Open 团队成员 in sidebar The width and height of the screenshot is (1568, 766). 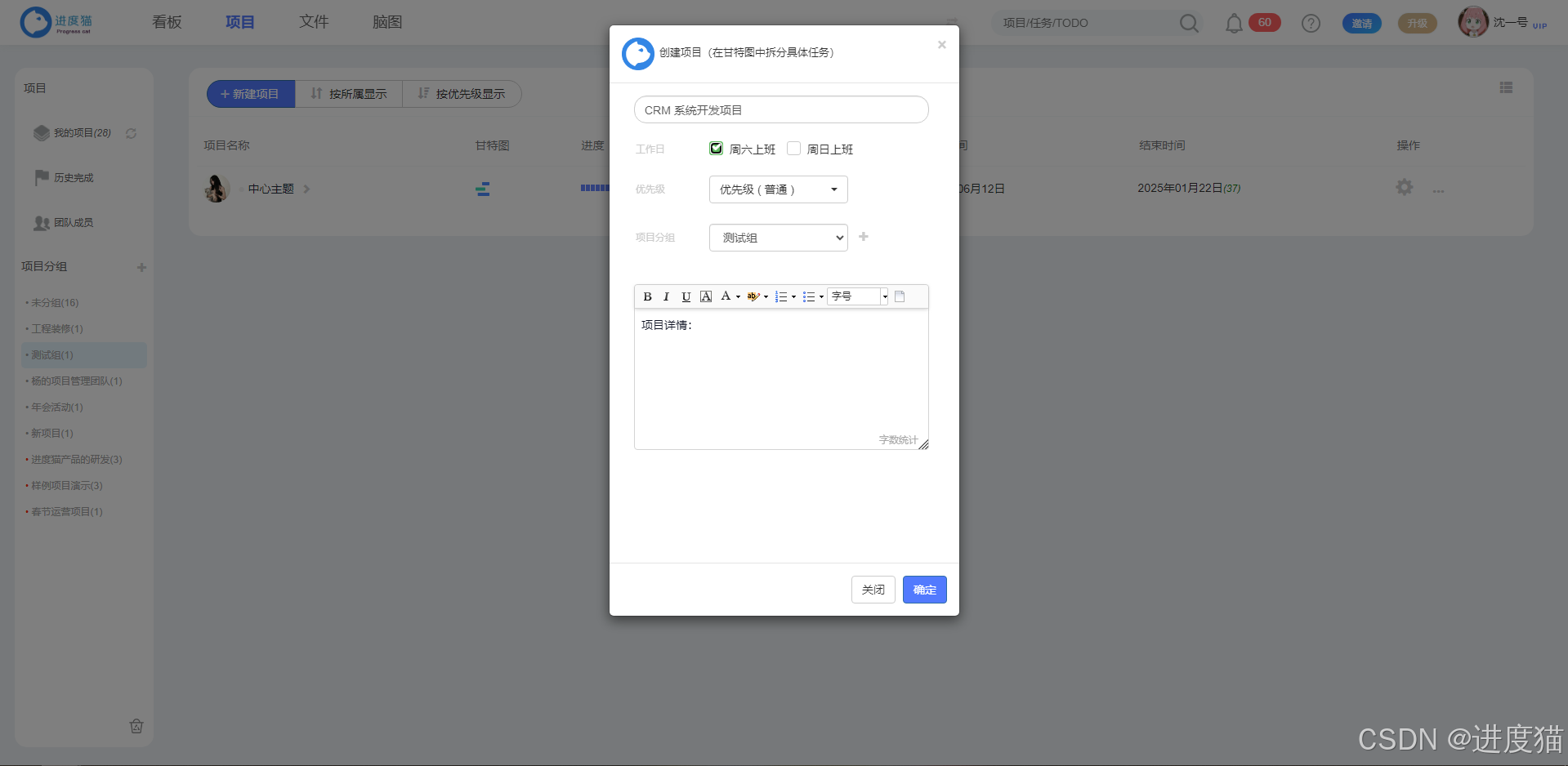74,223
